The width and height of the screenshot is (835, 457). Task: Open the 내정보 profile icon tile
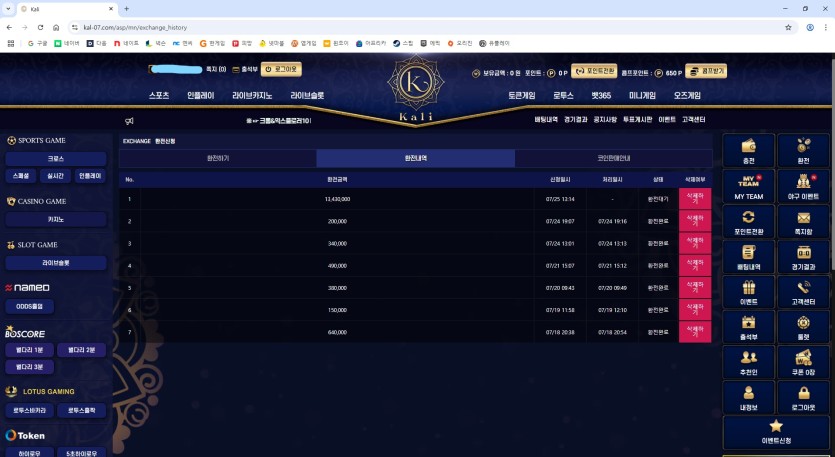click(x=748, y=392)
